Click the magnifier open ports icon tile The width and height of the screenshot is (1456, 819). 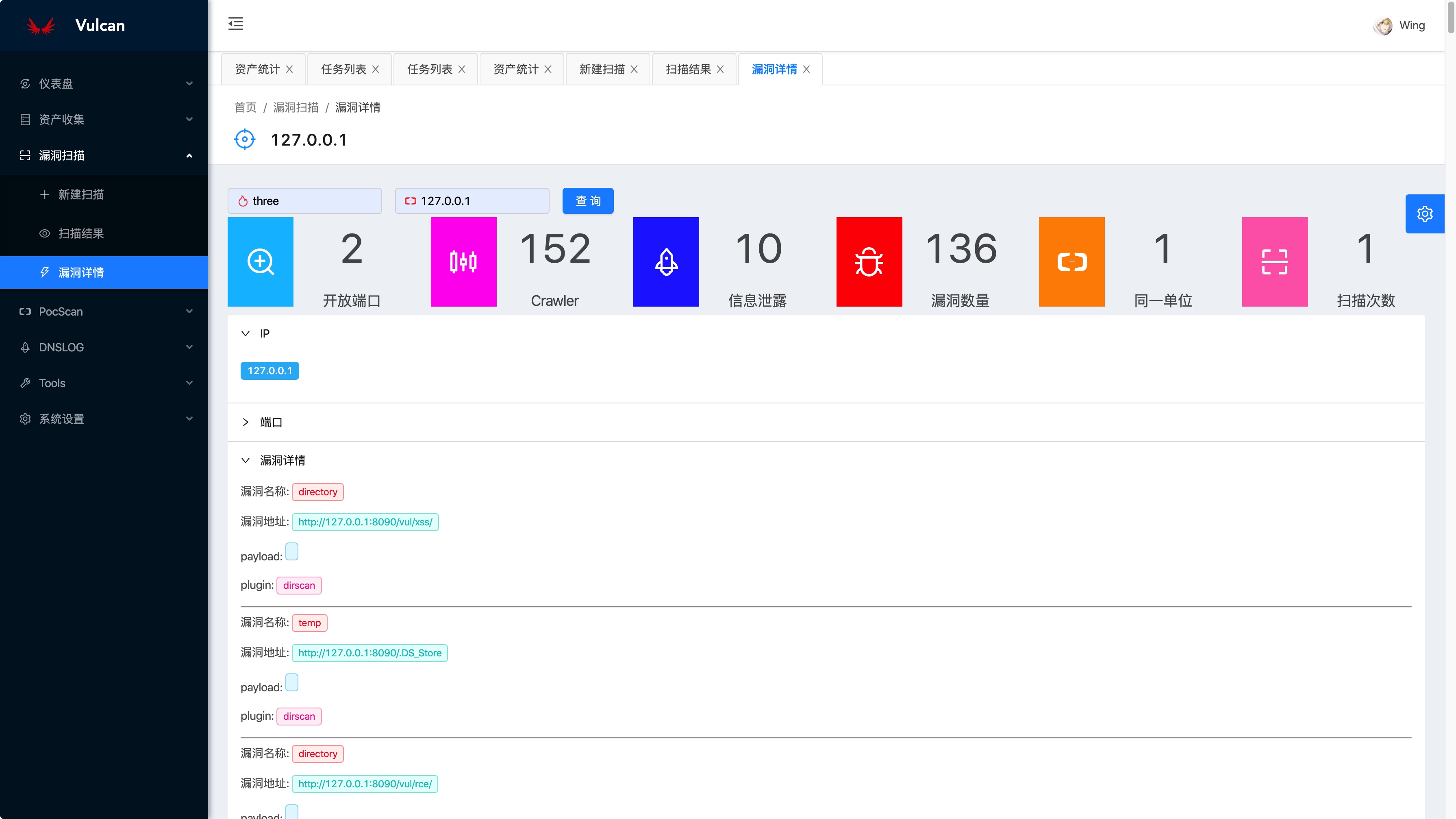click(260, 262)
